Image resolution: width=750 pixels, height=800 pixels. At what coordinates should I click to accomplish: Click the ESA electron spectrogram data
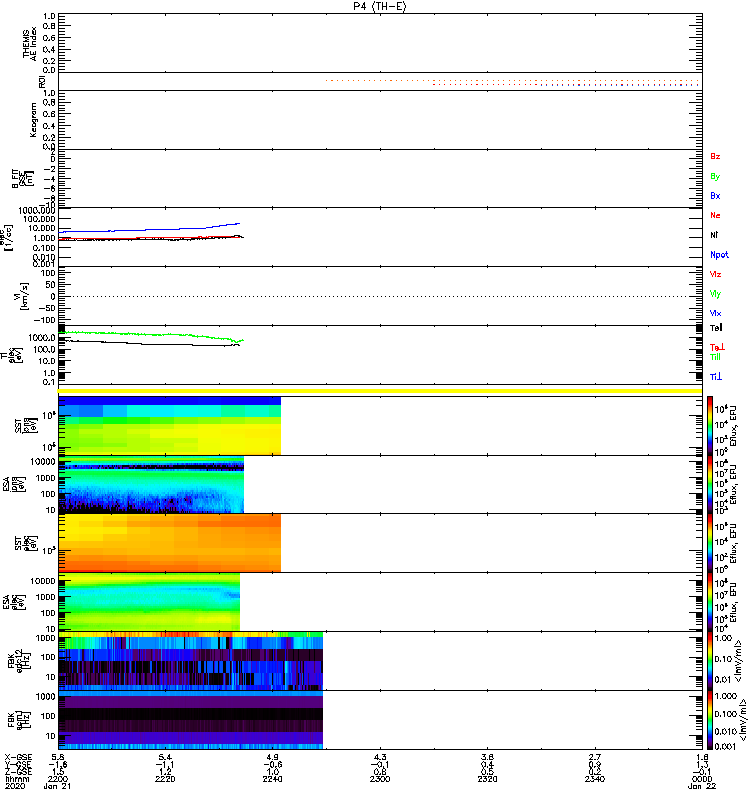coord(149,602)
